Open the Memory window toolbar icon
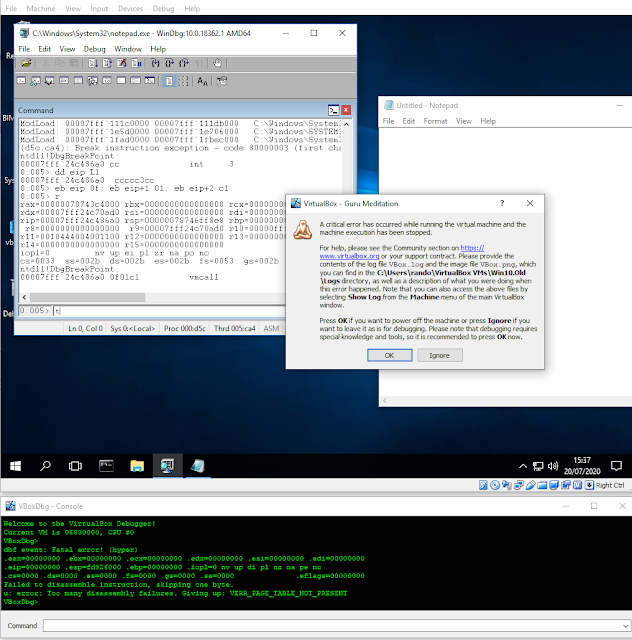The height and width of the screenshot is (640, 632). [78, 80]
